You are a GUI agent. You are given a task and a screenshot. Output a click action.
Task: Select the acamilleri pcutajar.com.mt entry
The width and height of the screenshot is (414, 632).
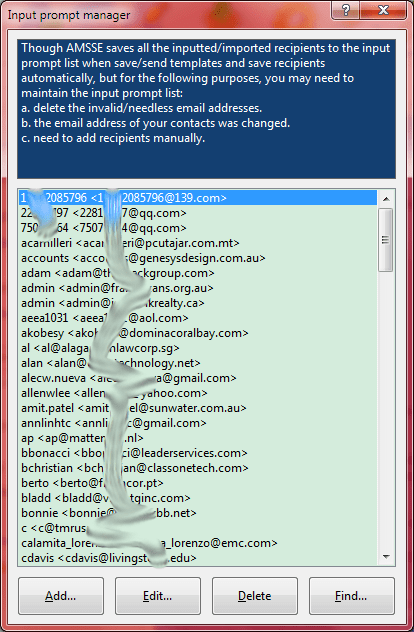(198, 243)
